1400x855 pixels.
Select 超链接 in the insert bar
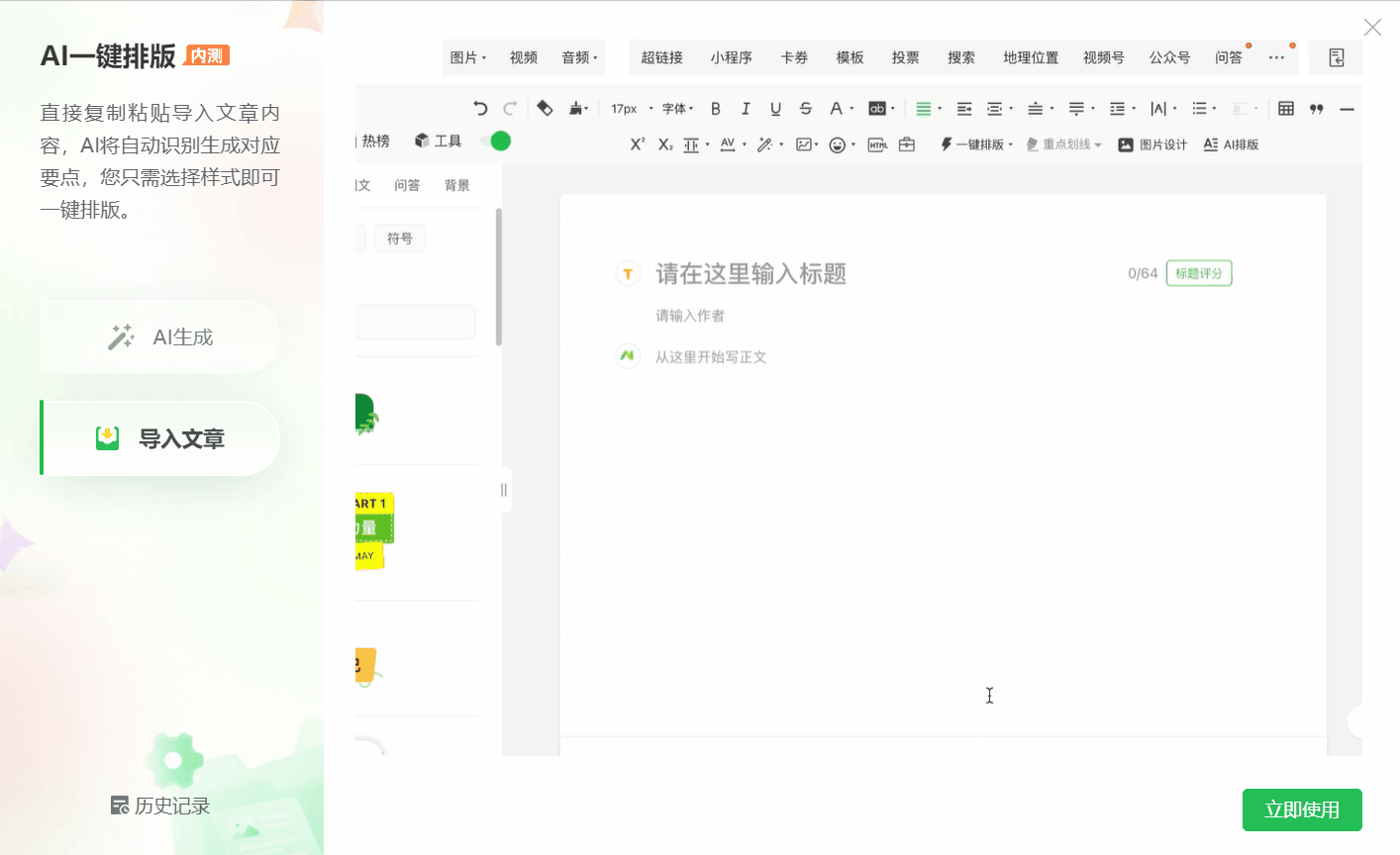pyautogui.click(x=662, y=57)
